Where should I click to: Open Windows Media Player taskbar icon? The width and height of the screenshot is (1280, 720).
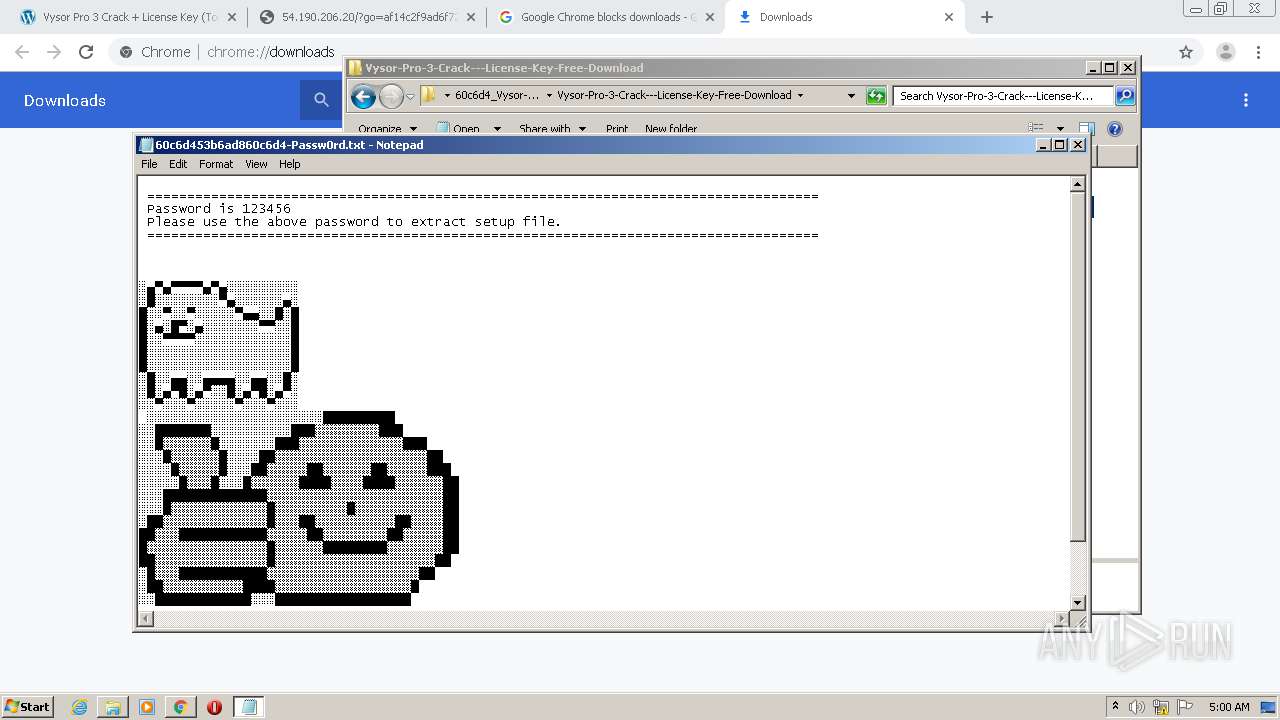[x=147, y=707]
